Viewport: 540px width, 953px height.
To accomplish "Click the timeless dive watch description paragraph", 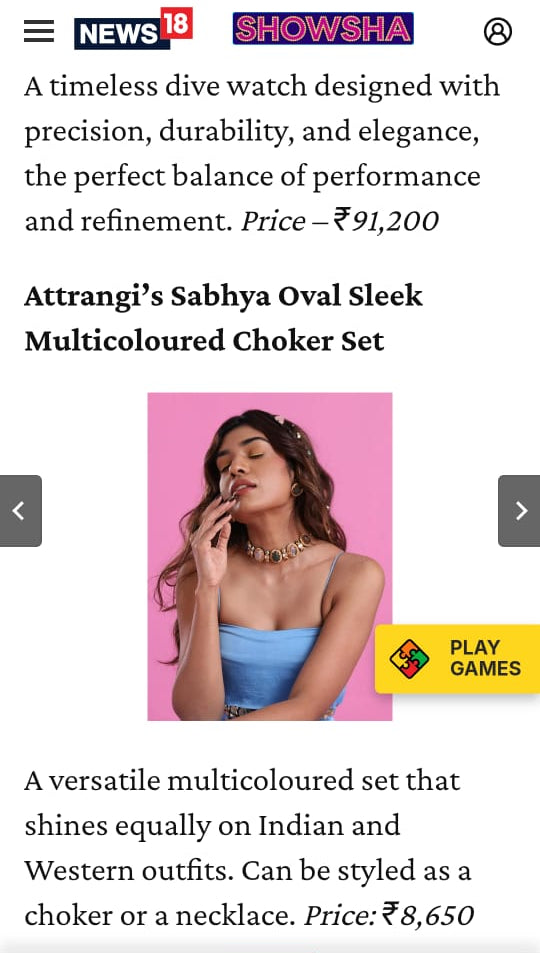I will [262, 154].
